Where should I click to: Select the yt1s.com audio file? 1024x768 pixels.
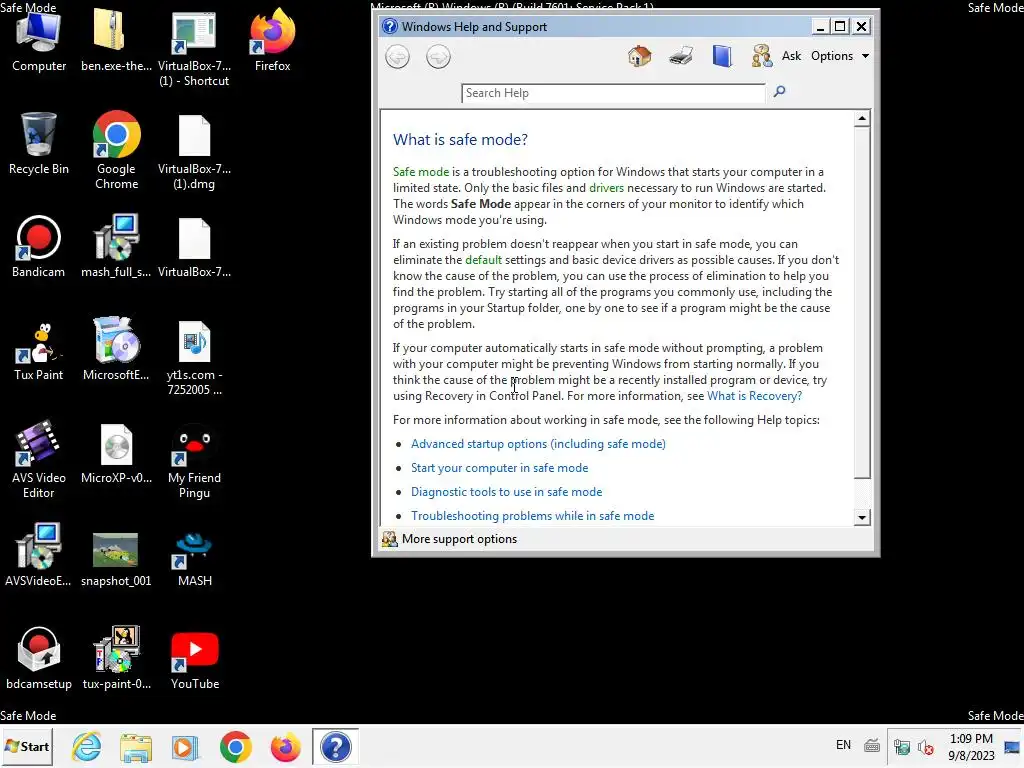[194, 358]
